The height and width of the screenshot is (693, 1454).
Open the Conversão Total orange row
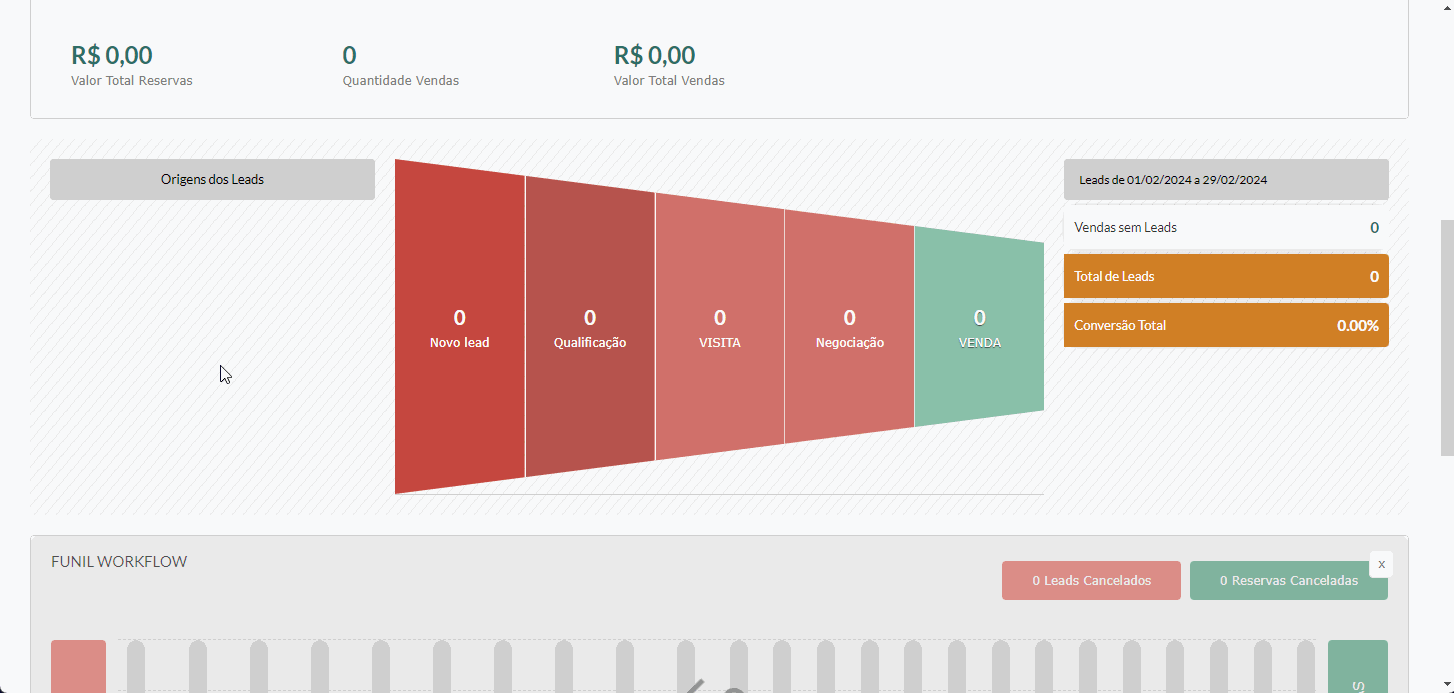tap(1226, 325)
